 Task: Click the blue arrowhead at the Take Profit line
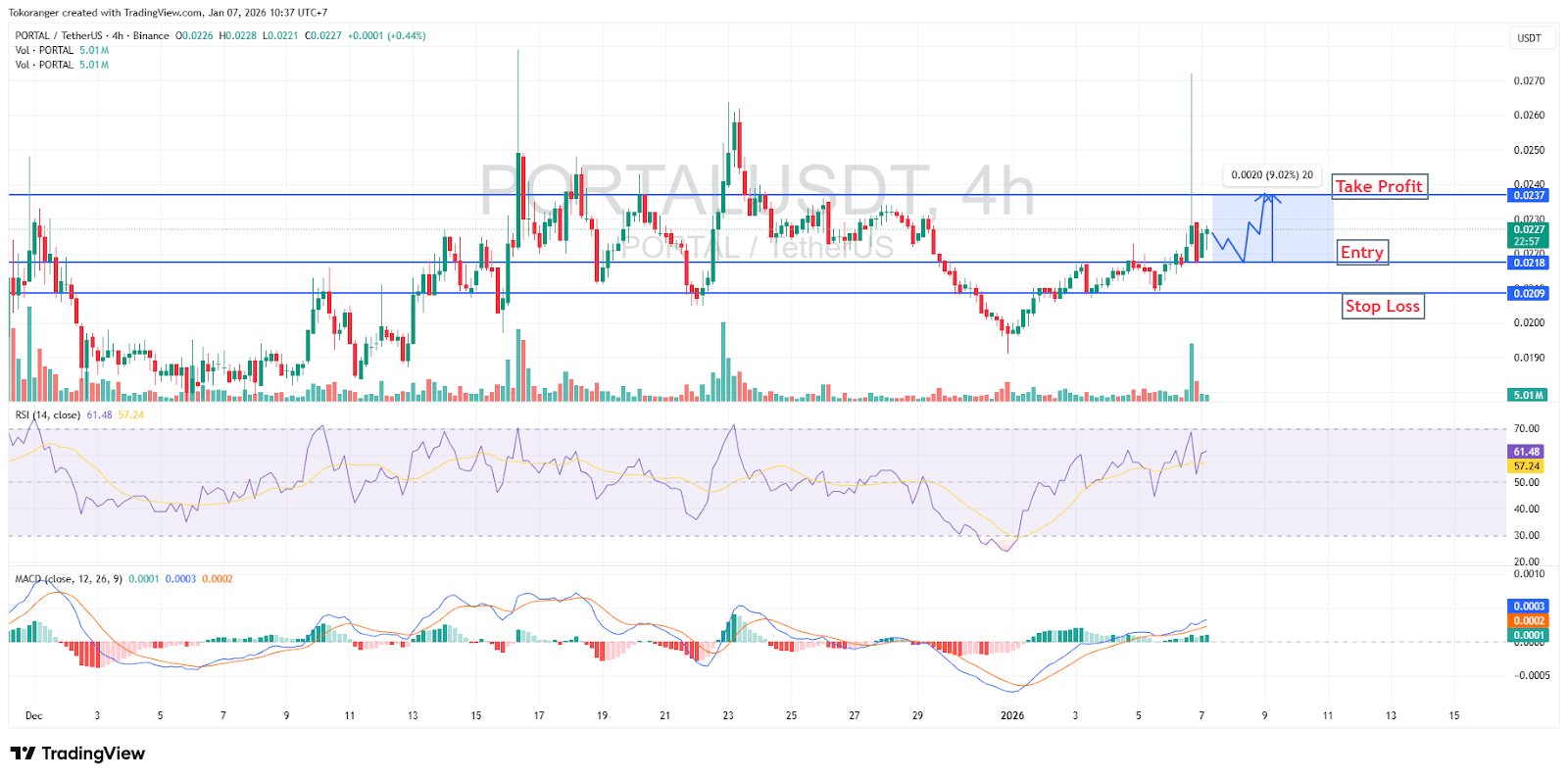(1271, 198)
